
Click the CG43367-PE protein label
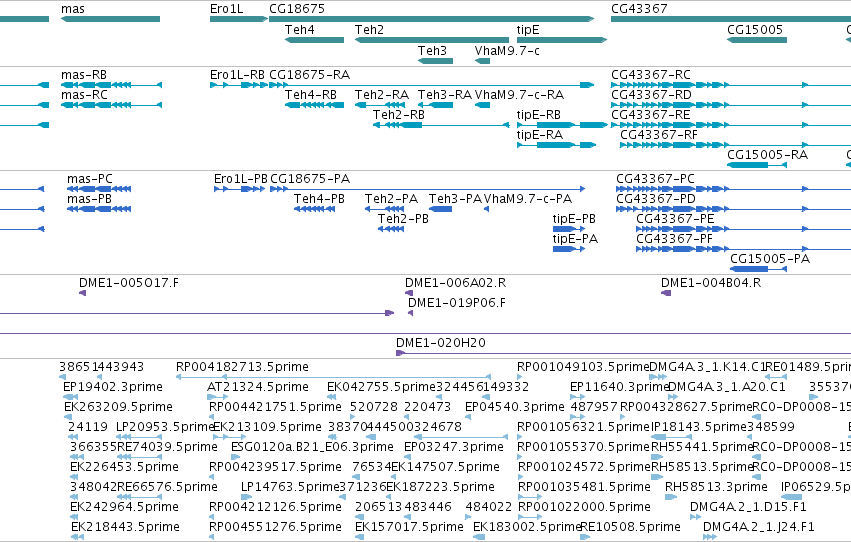675,219
